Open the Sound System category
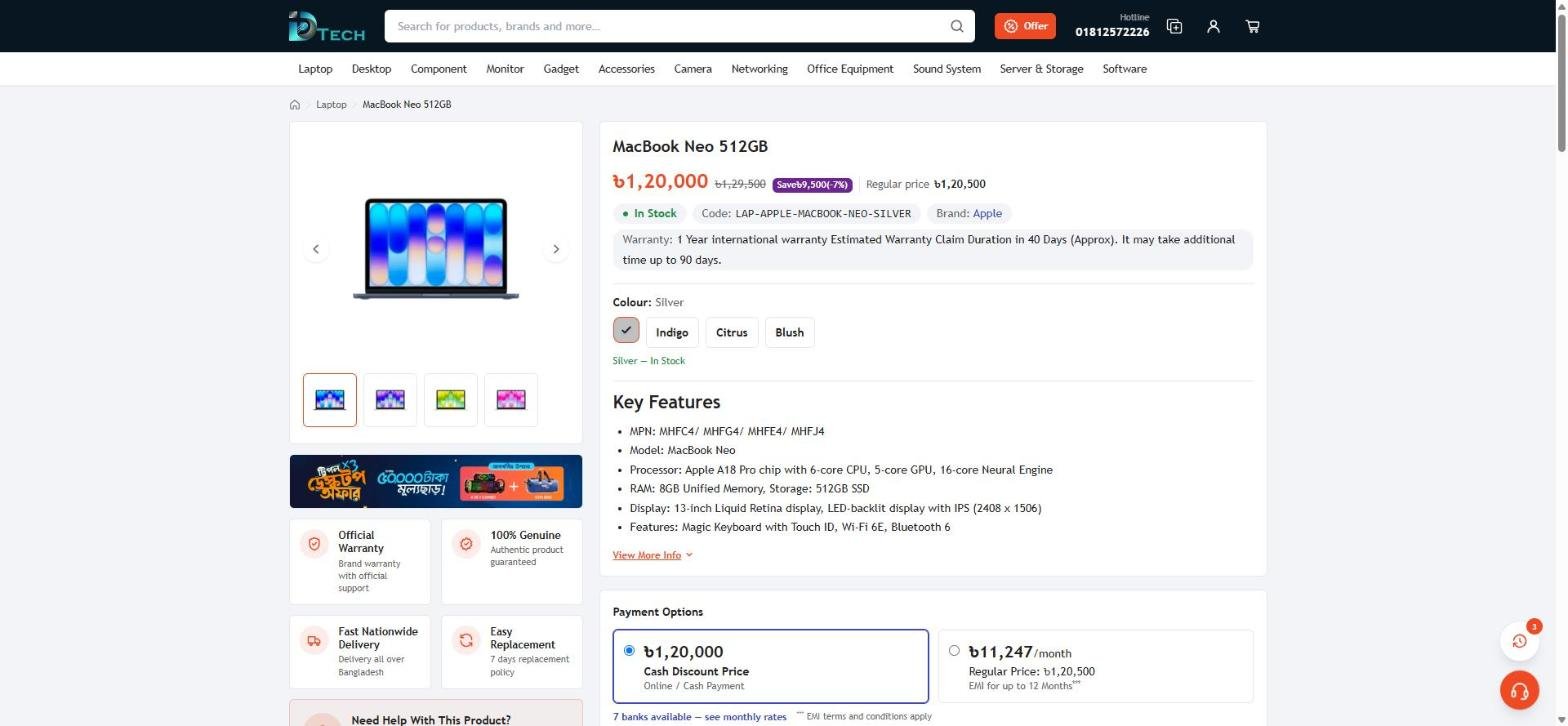This screenshot has height=726, width=1568. click(x=947, y=69)
